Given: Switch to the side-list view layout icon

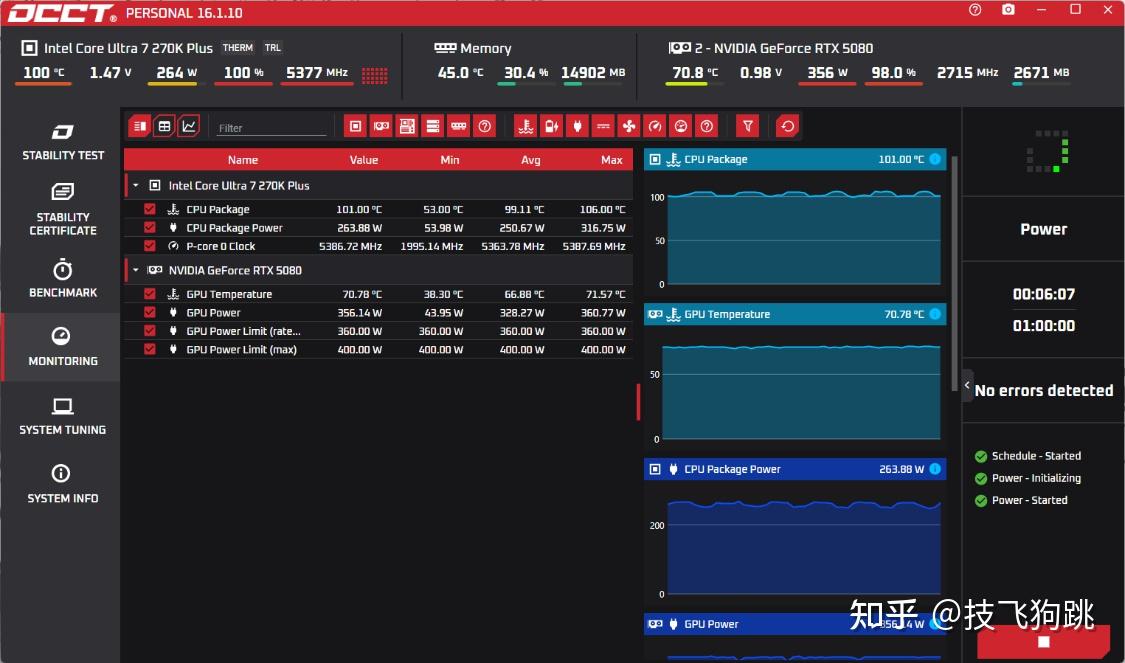Looking at the screenshot, I should 139,126.
